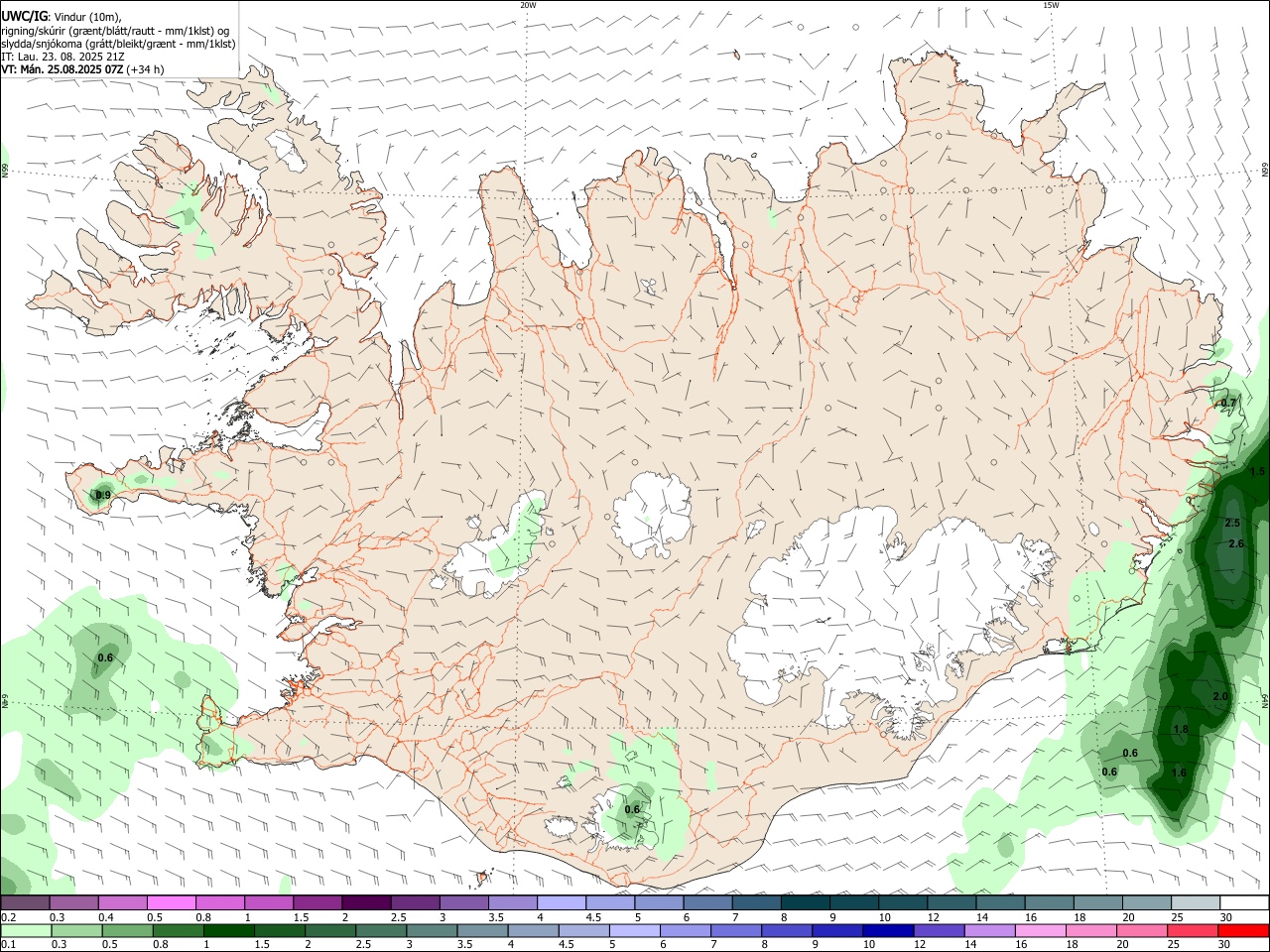This screenshot has width=1270, height=952.
Task: Click the 1.5 precipitation value
Action: pos(1258,472)
